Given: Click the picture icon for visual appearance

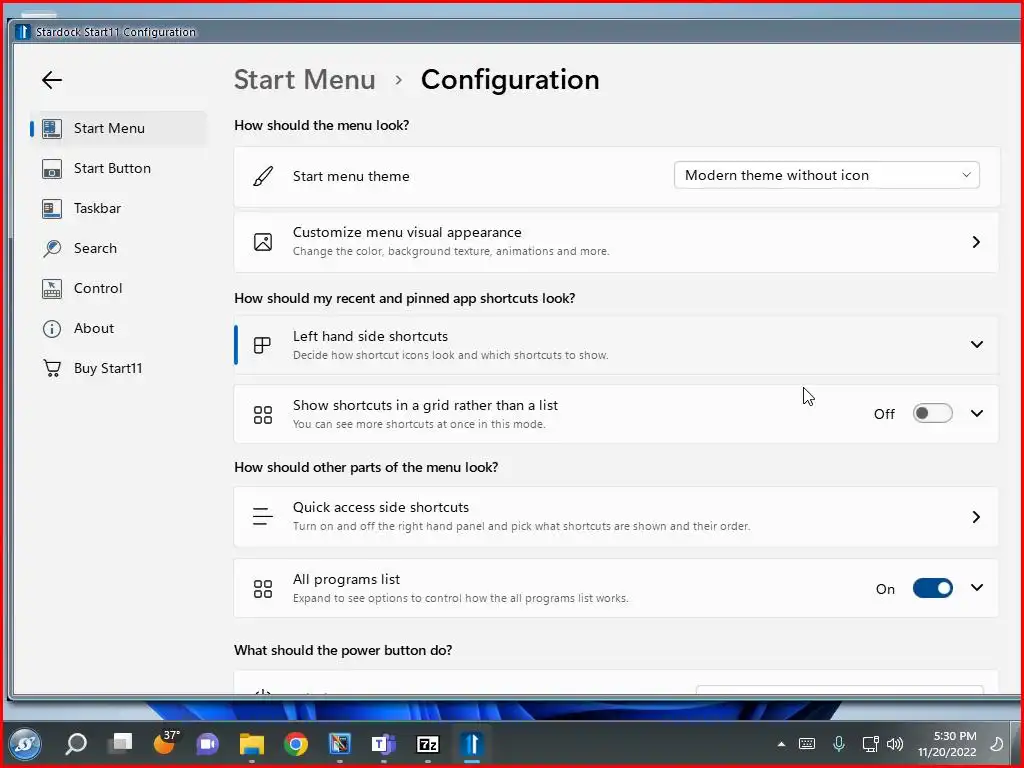Looking at the screenshot, I should point(263,242).
